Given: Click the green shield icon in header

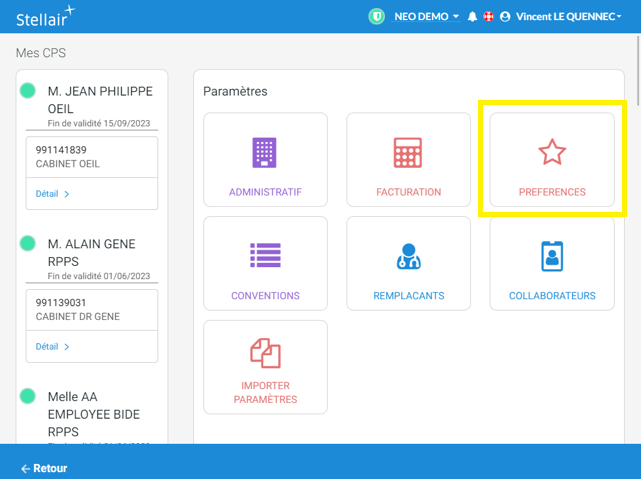Looking at the screenshot, I should tap(377, 17).
